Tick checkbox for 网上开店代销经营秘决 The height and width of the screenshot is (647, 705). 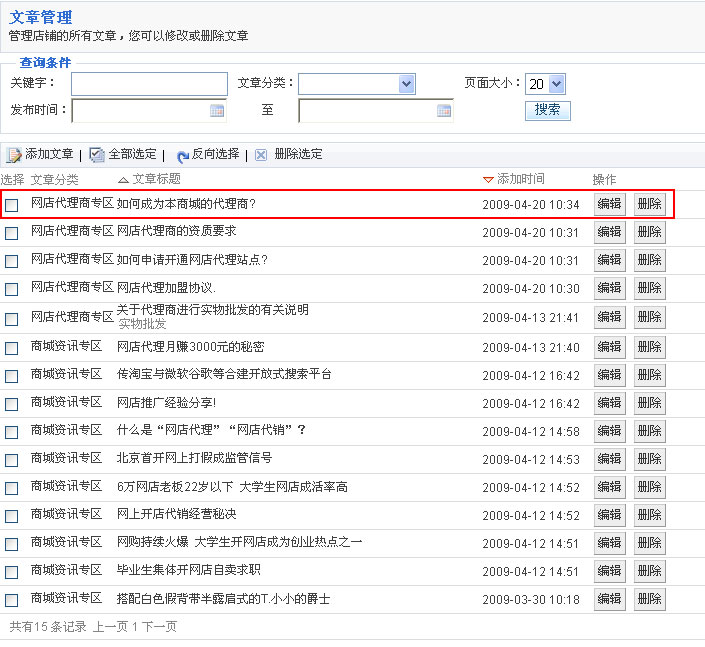[x=12, y=516]
